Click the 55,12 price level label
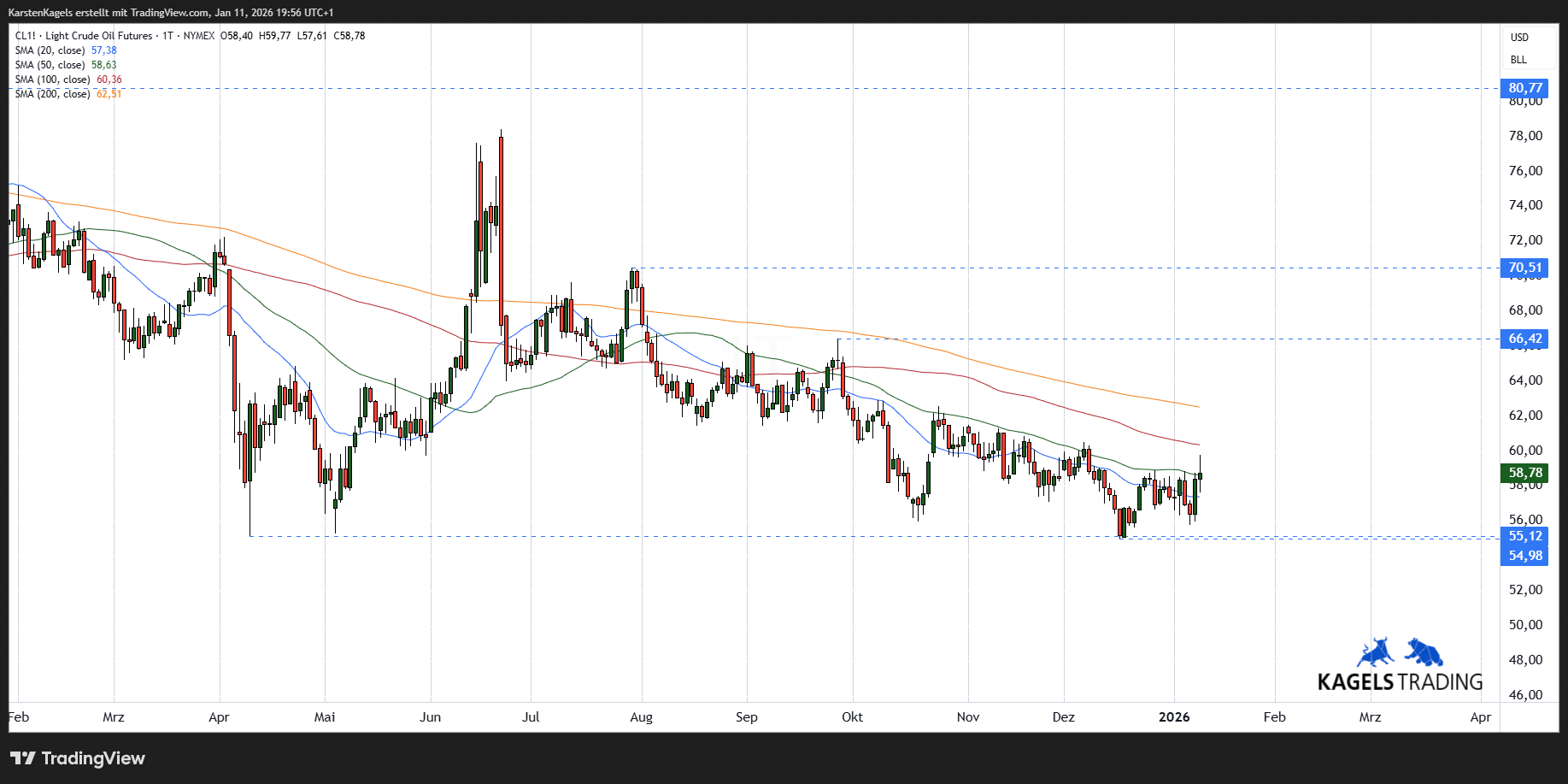This screenshot has height=784, width=1568. coord(1524,536)
